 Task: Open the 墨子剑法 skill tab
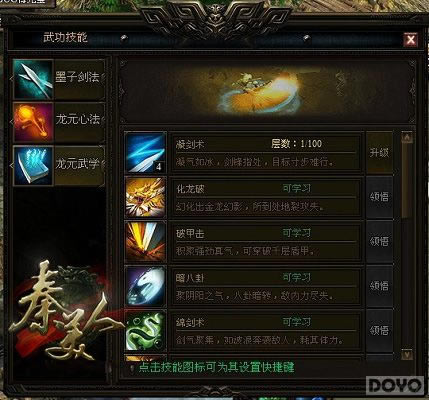coord(79,79)
